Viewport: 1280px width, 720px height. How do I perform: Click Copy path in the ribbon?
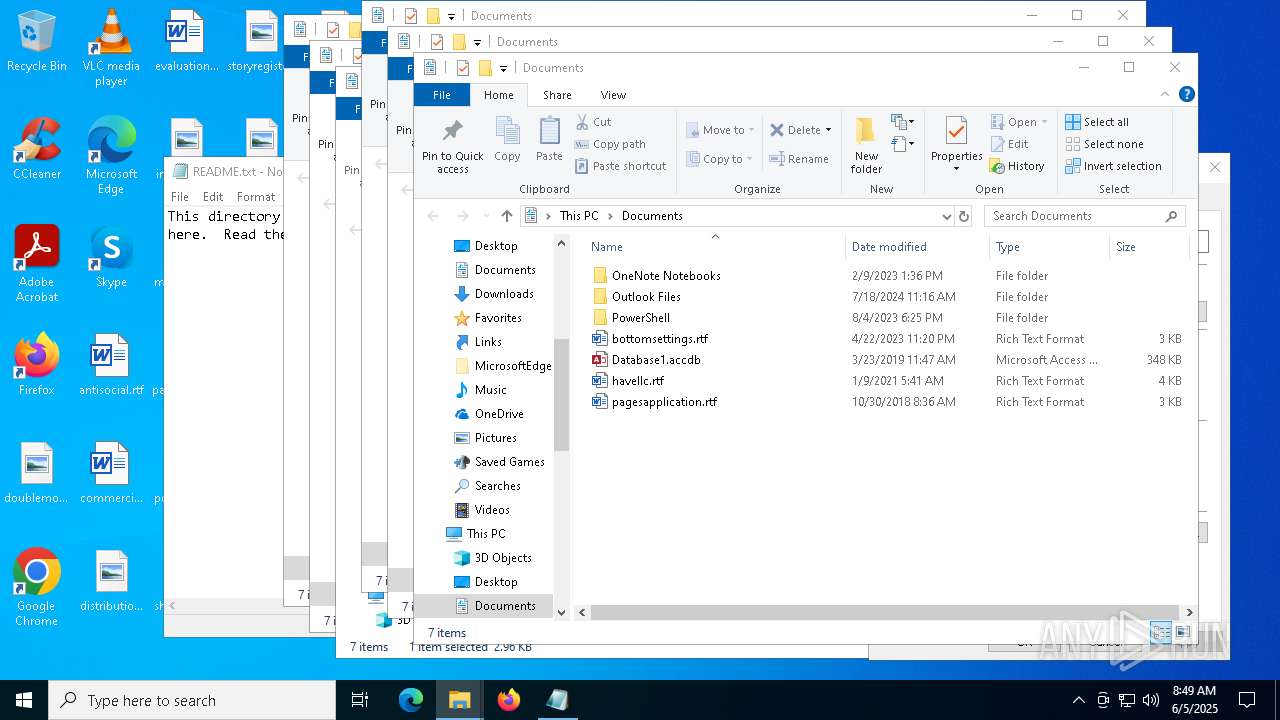point(610,144)
